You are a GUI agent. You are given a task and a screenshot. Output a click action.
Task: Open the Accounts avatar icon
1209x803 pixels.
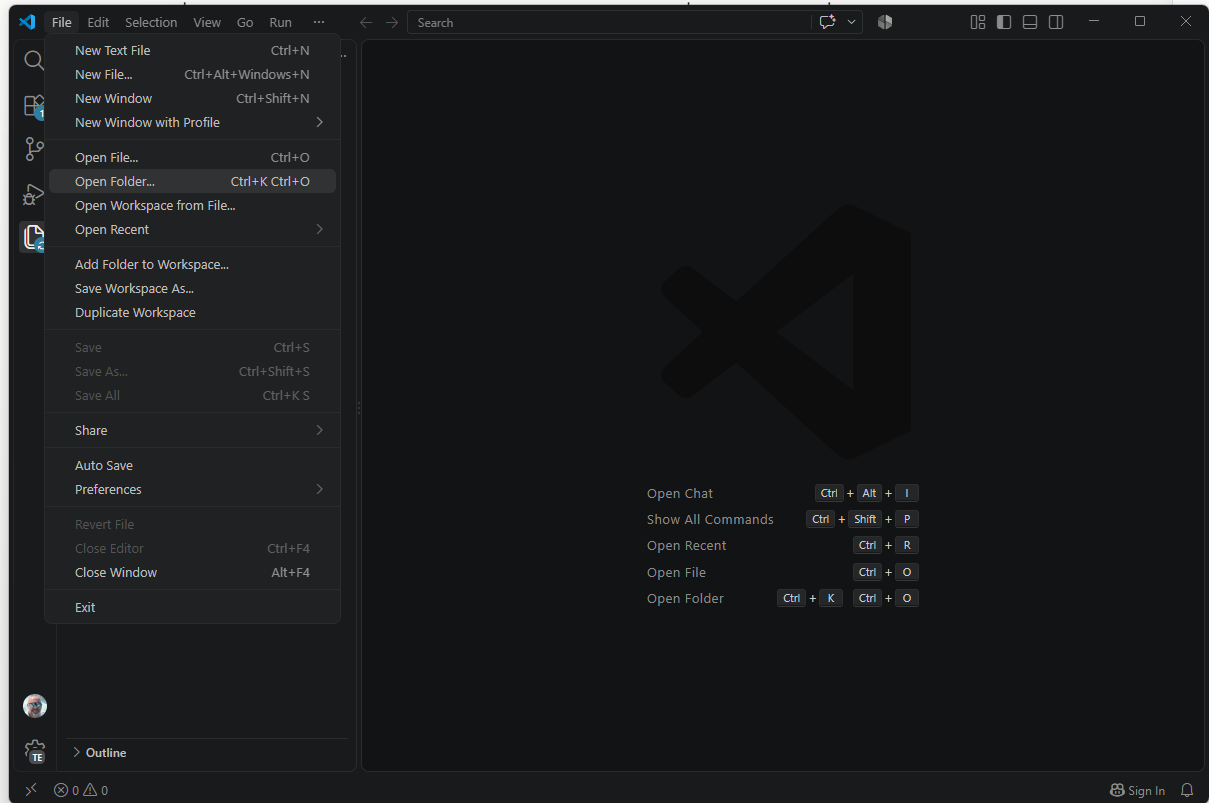[35, 706]
